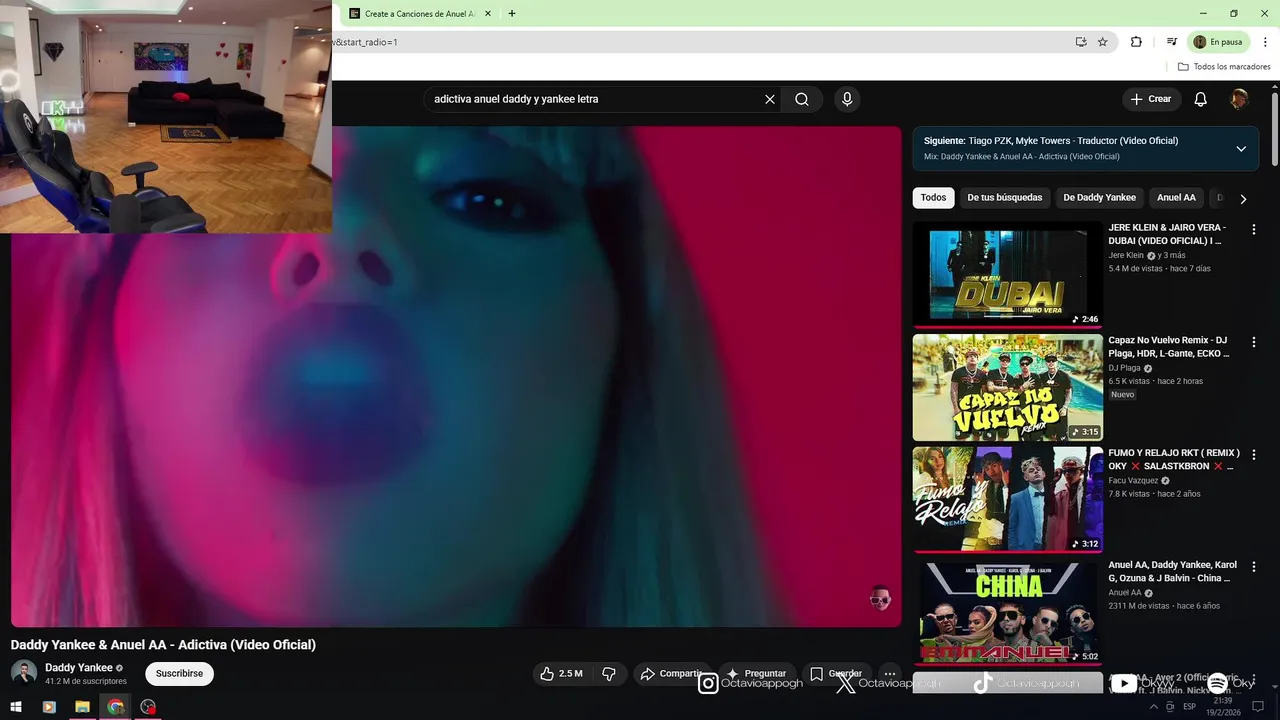Select the De Daddy Yankee chip

(x=1099, y=198)
